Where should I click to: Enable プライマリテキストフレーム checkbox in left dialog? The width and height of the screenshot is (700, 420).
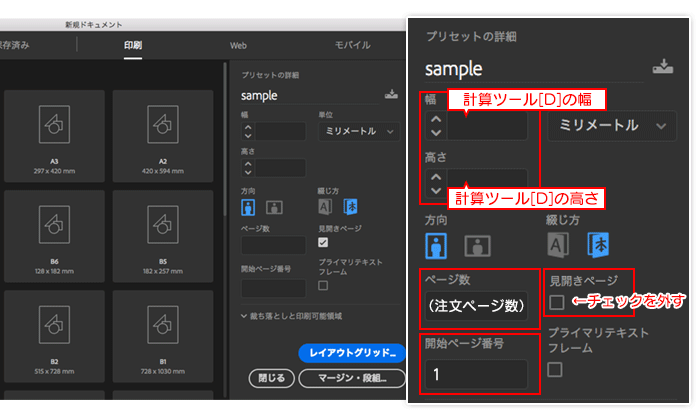click(322, 285)
